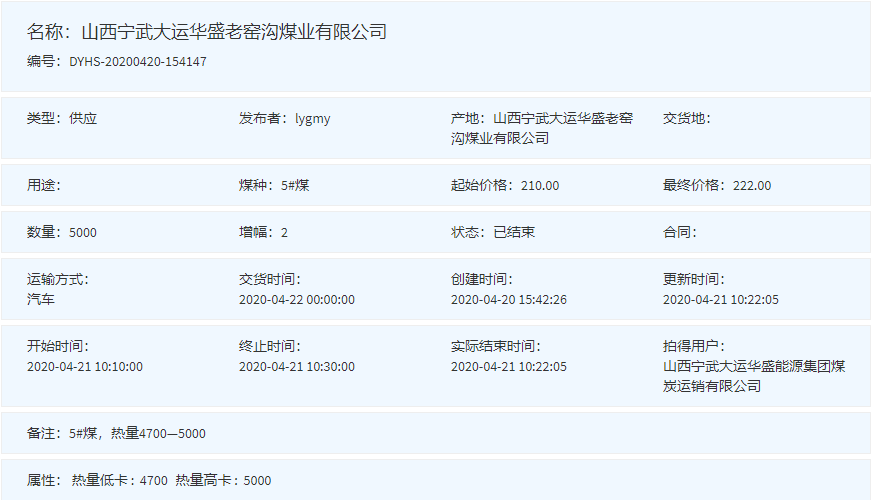Click the 用途 label
This screenshot has width=871, height=500.
(x=43, y=185)
